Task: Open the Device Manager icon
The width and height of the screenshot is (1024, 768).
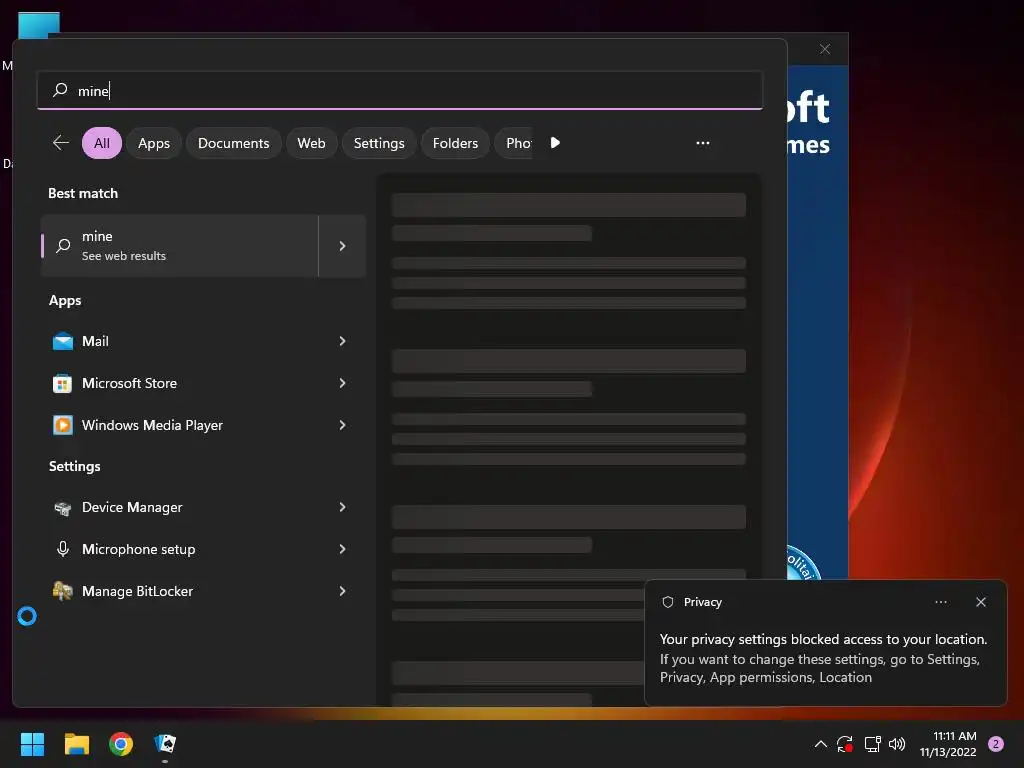Action: point(63,507)
